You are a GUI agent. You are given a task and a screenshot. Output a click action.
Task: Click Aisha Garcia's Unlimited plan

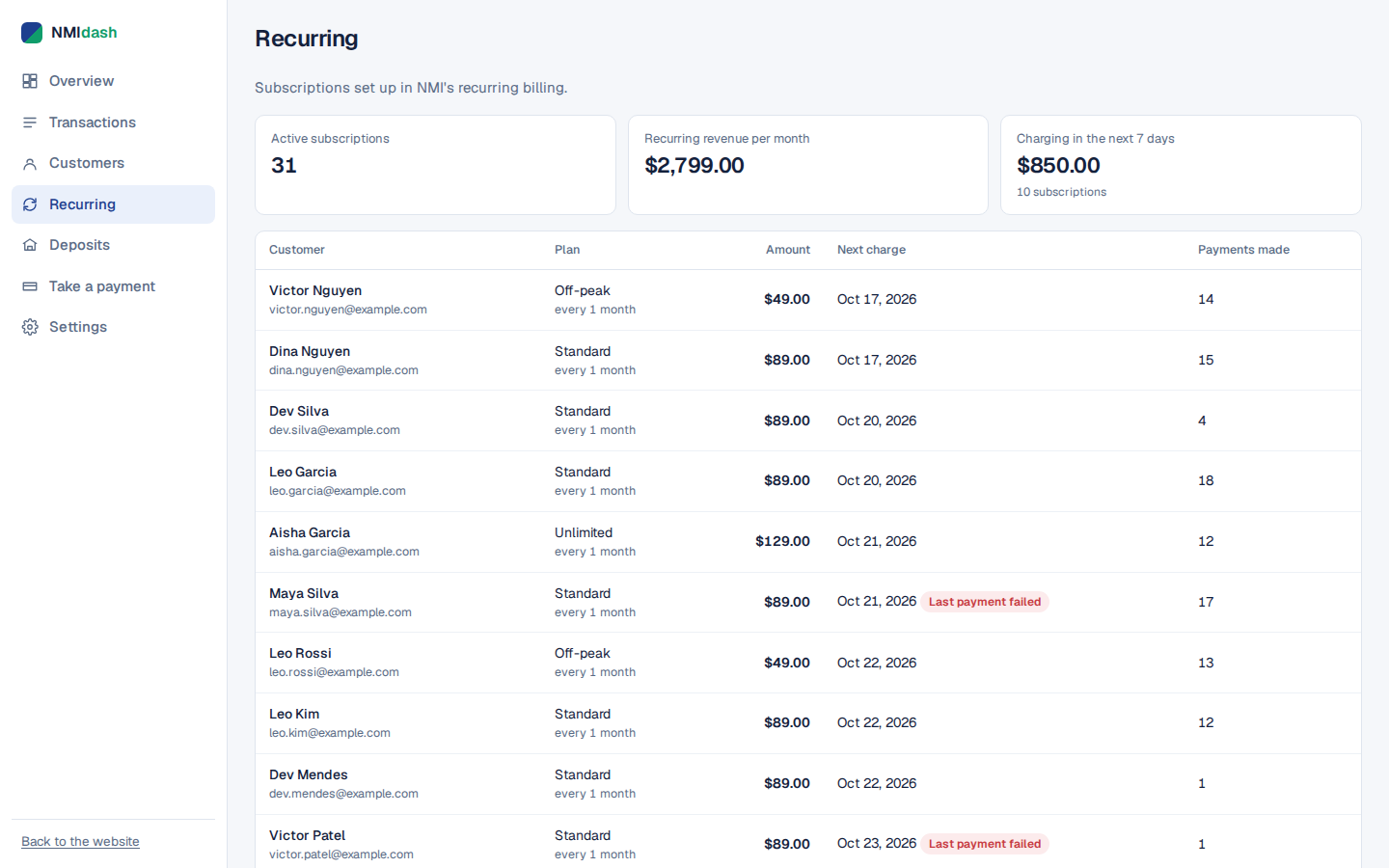(584, 532)
